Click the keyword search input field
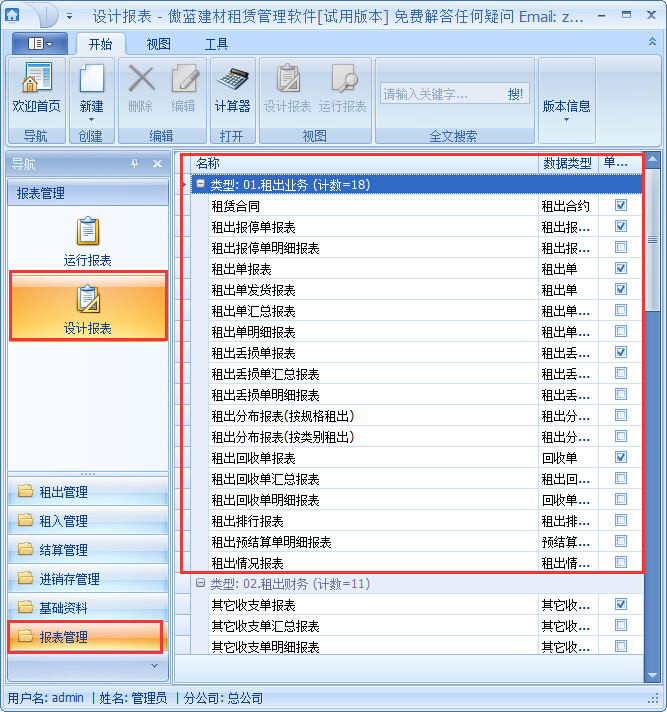667x712 pixels. point(438,94)
